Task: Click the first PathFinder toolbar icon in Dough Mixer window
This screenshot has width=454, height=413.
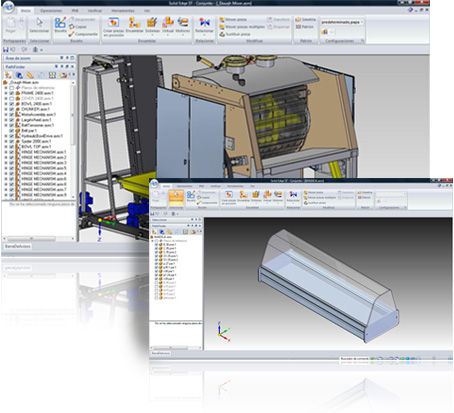Action: tap(8, 75)
